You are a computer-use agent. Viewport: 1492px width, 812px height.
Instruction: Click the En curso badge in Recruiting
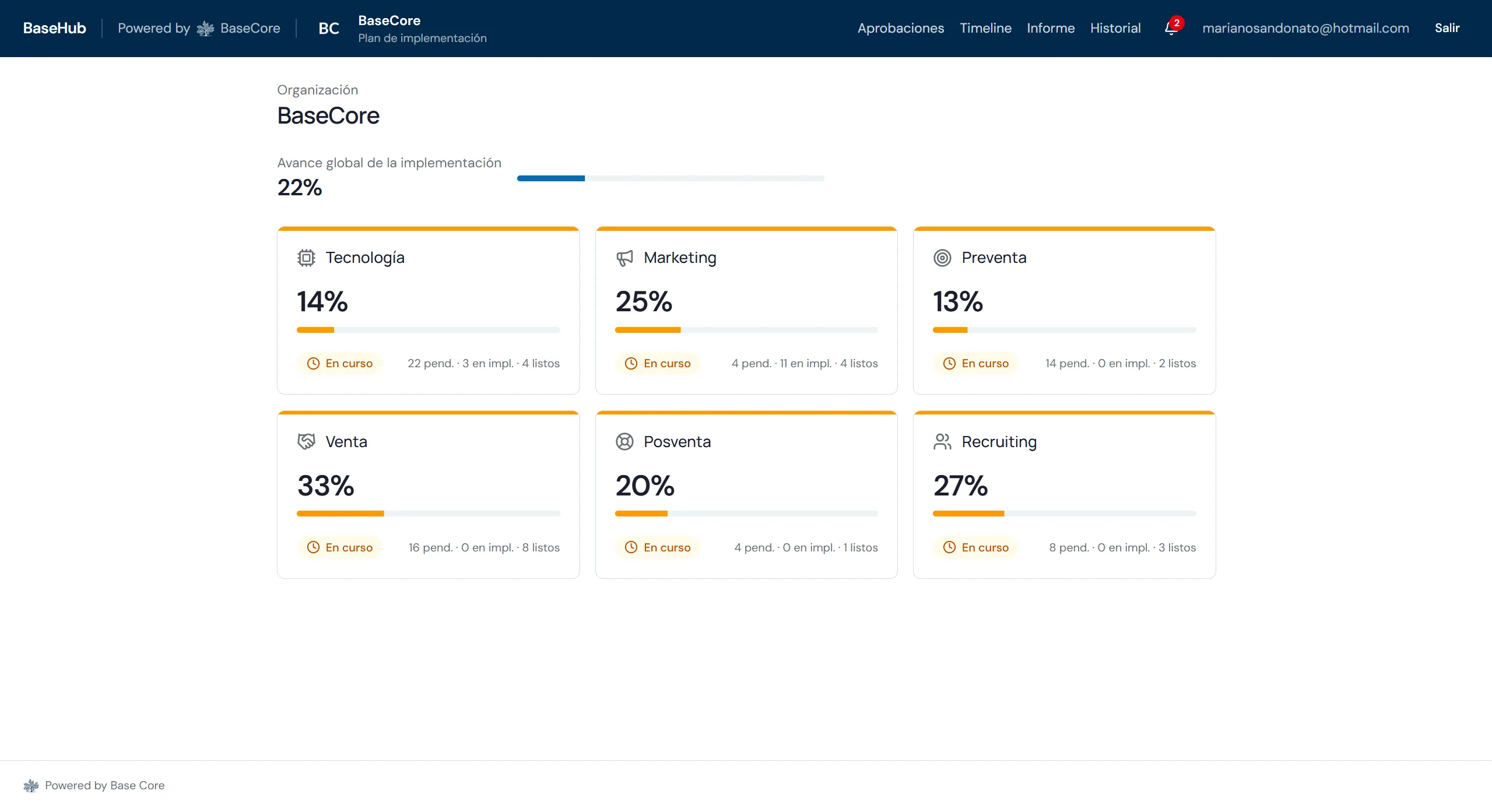(x=975, y=547)
